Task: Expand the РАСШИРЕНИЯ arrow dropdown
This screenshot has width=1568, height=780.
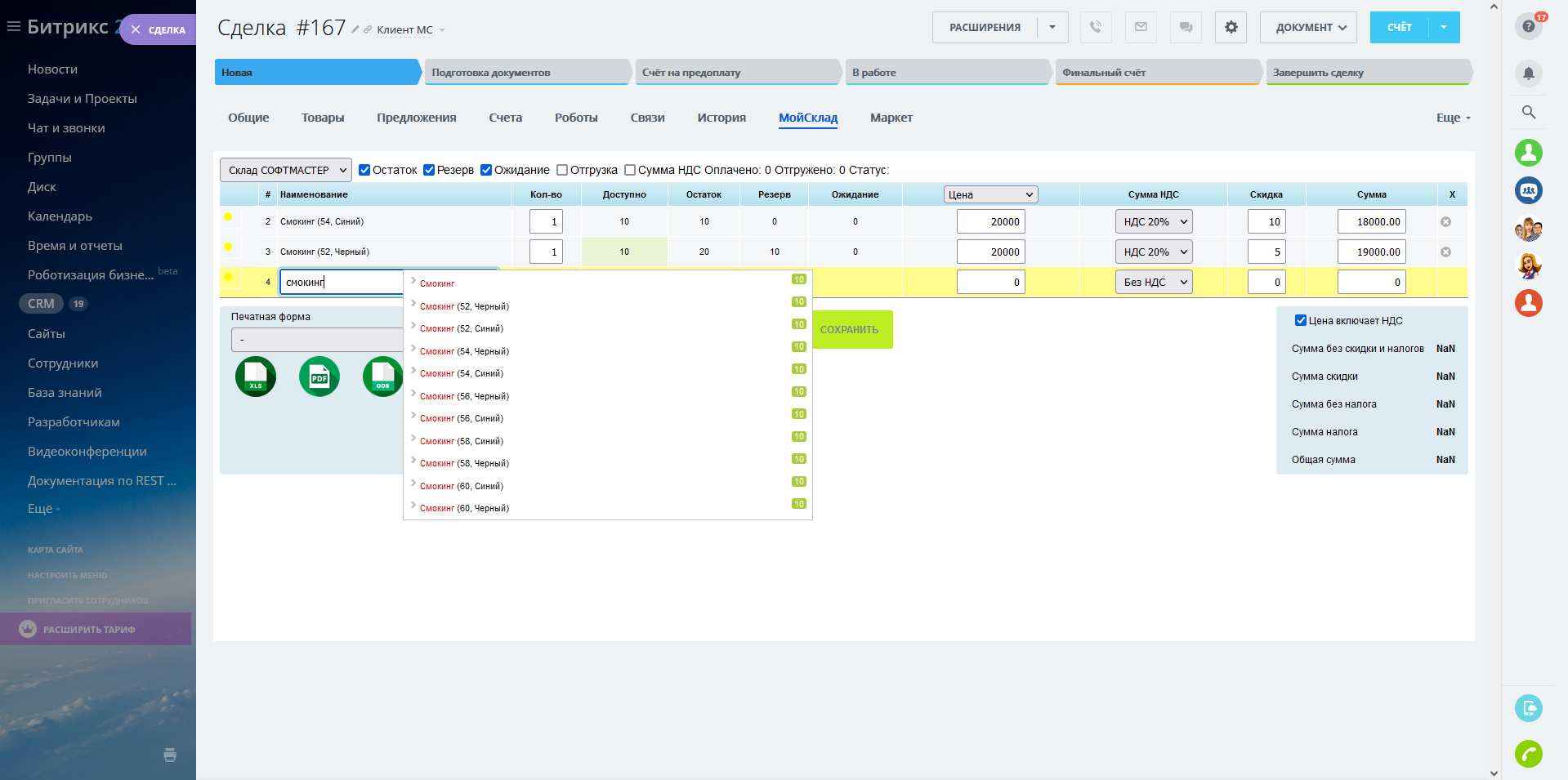Action: tap(1052, 27)
